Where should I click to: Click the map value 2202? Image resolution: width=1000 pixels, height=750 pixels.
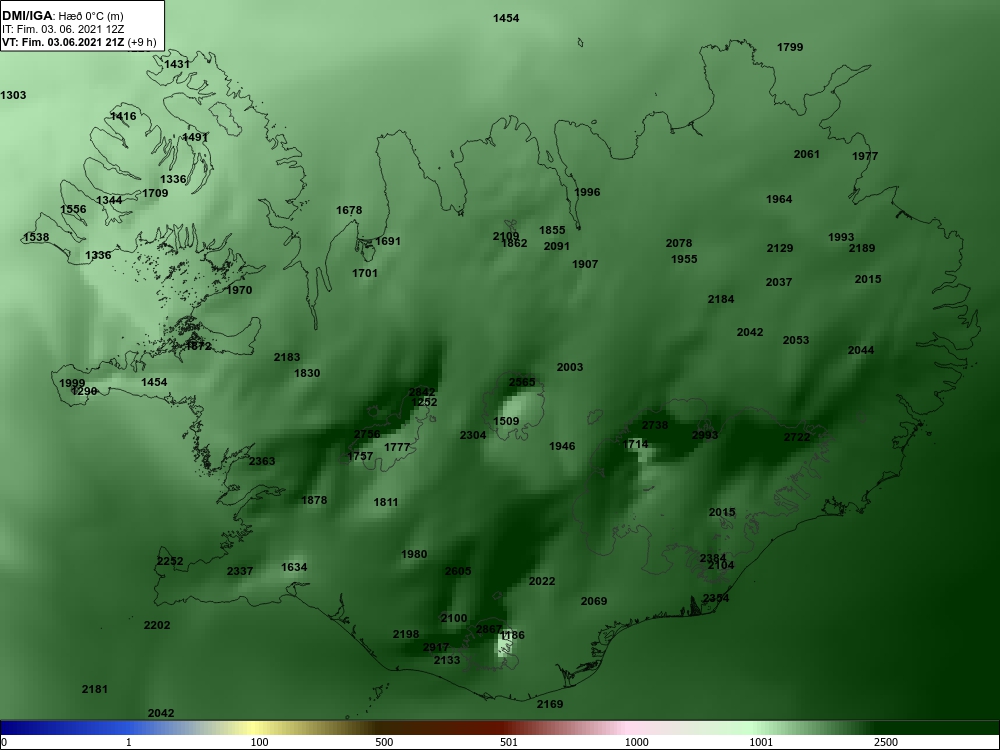click(x=157, y=625)
